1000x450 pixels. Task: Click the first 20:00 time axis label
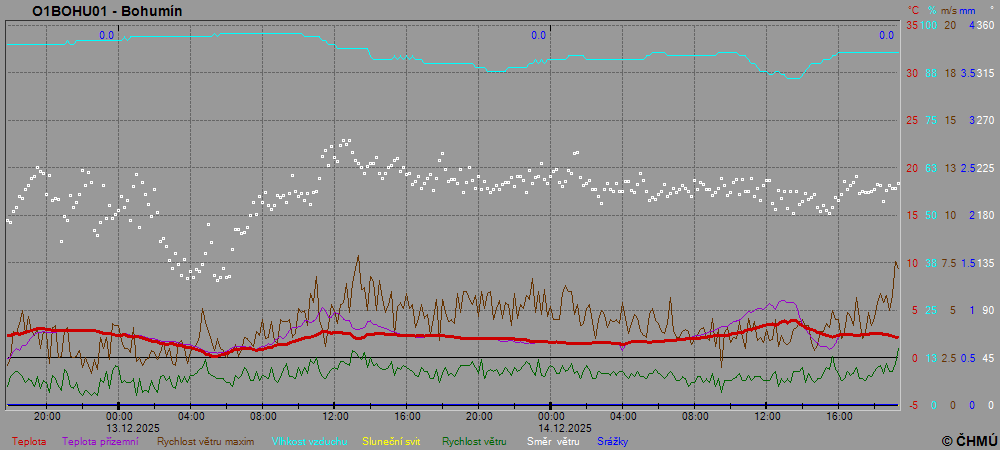[47, 416]
